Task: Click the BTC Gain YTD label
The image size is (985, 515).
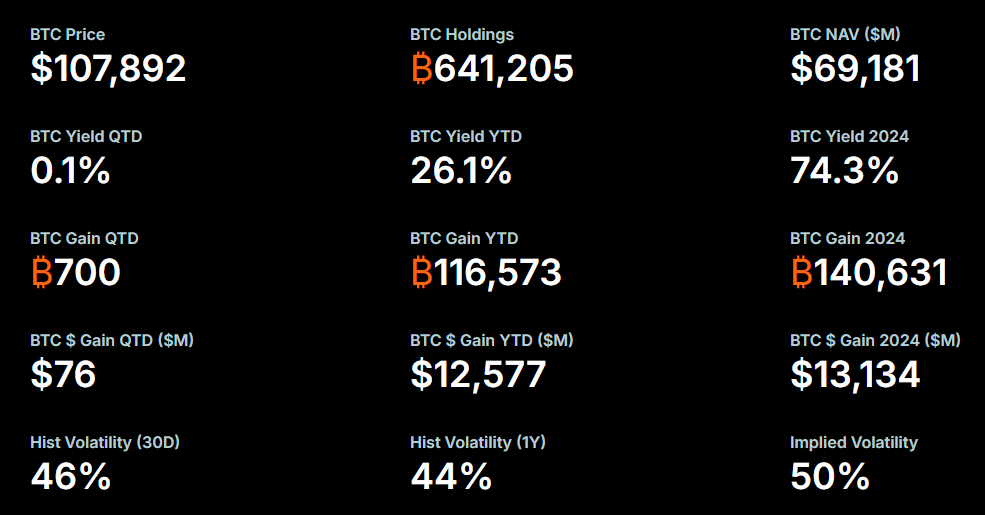Action: coord(464,238)
